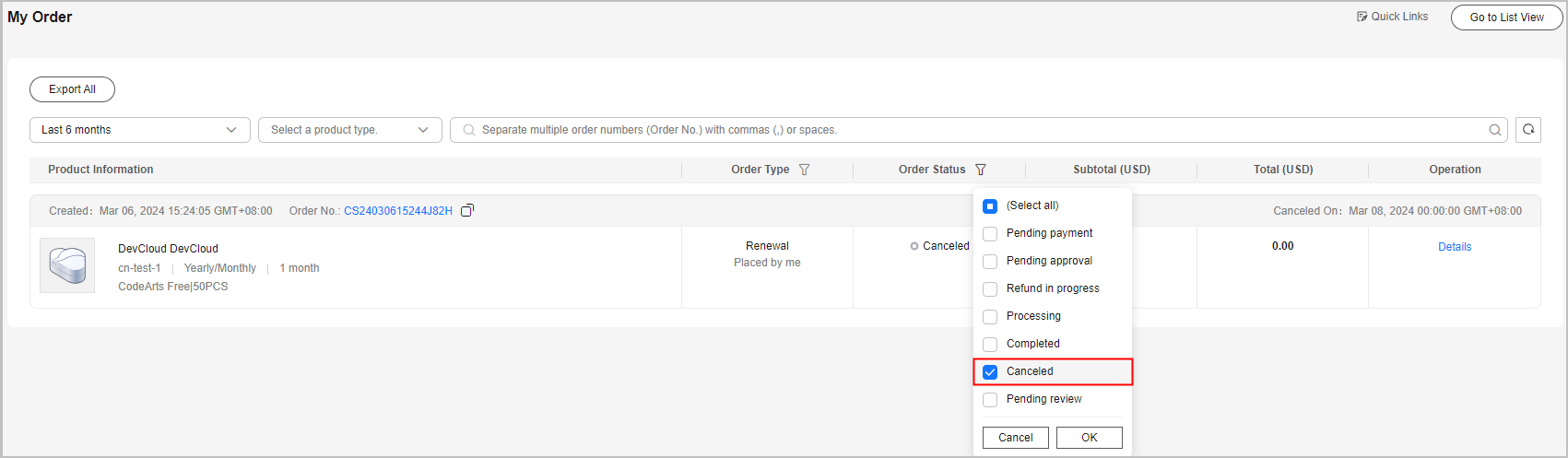
Task: Click the DevCloud product thumbnail
Action: pyautogui.click(x=67, y=265)
